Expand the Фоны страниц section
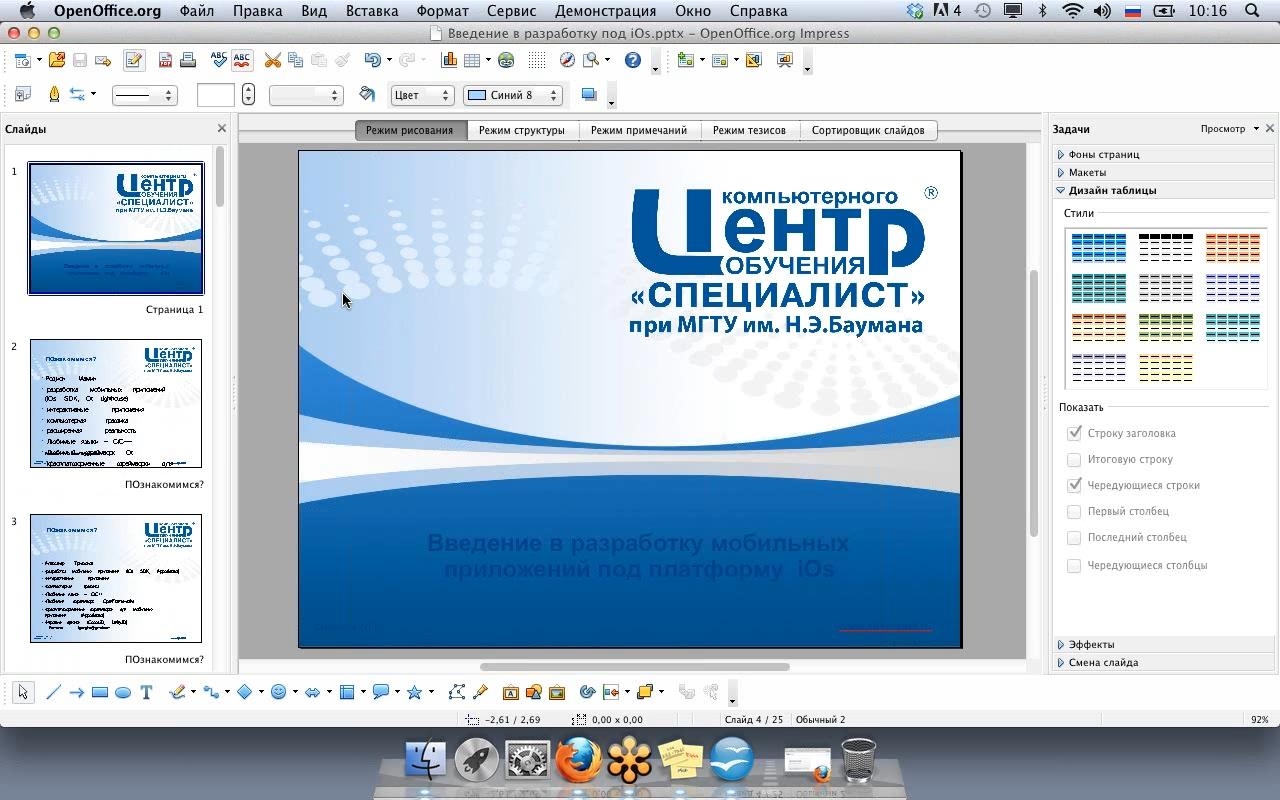1280x800 pixels. point(1165,154)
